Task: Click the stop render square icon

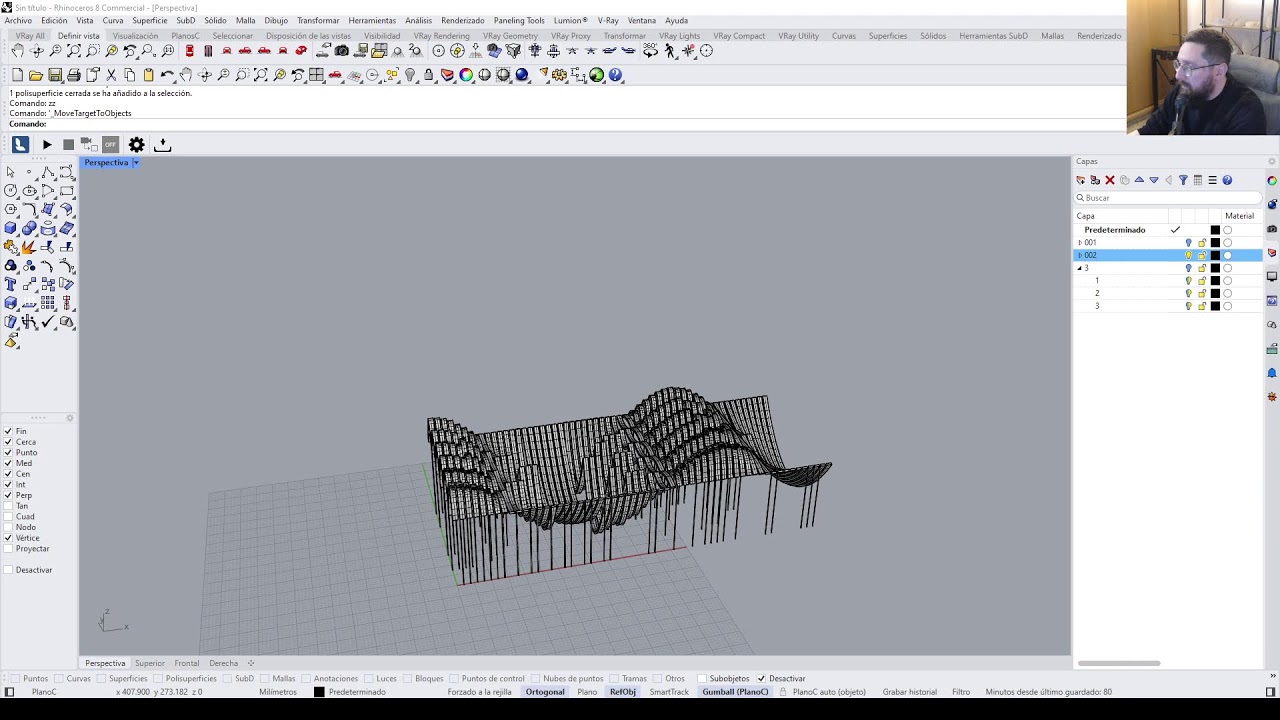Action: 68,145
